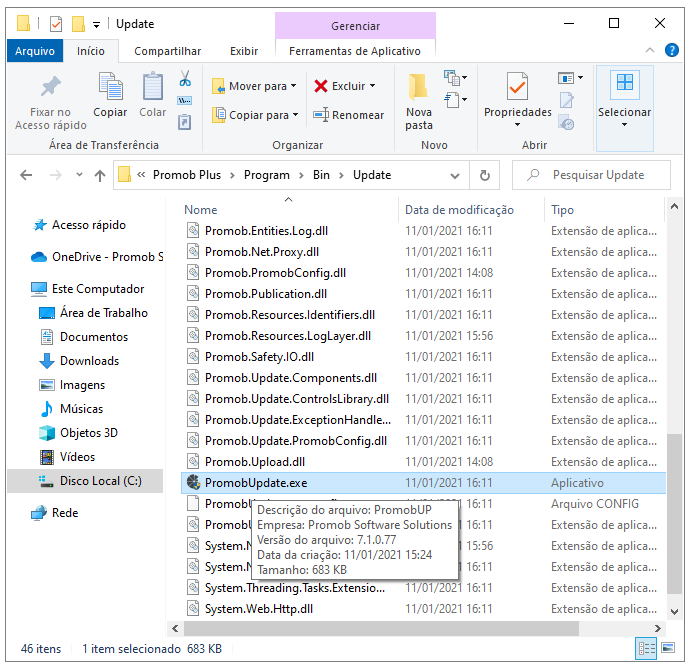This screenshot has height=670, width=693.
Task: Create a Nova pasta
Action: (419, 102)
